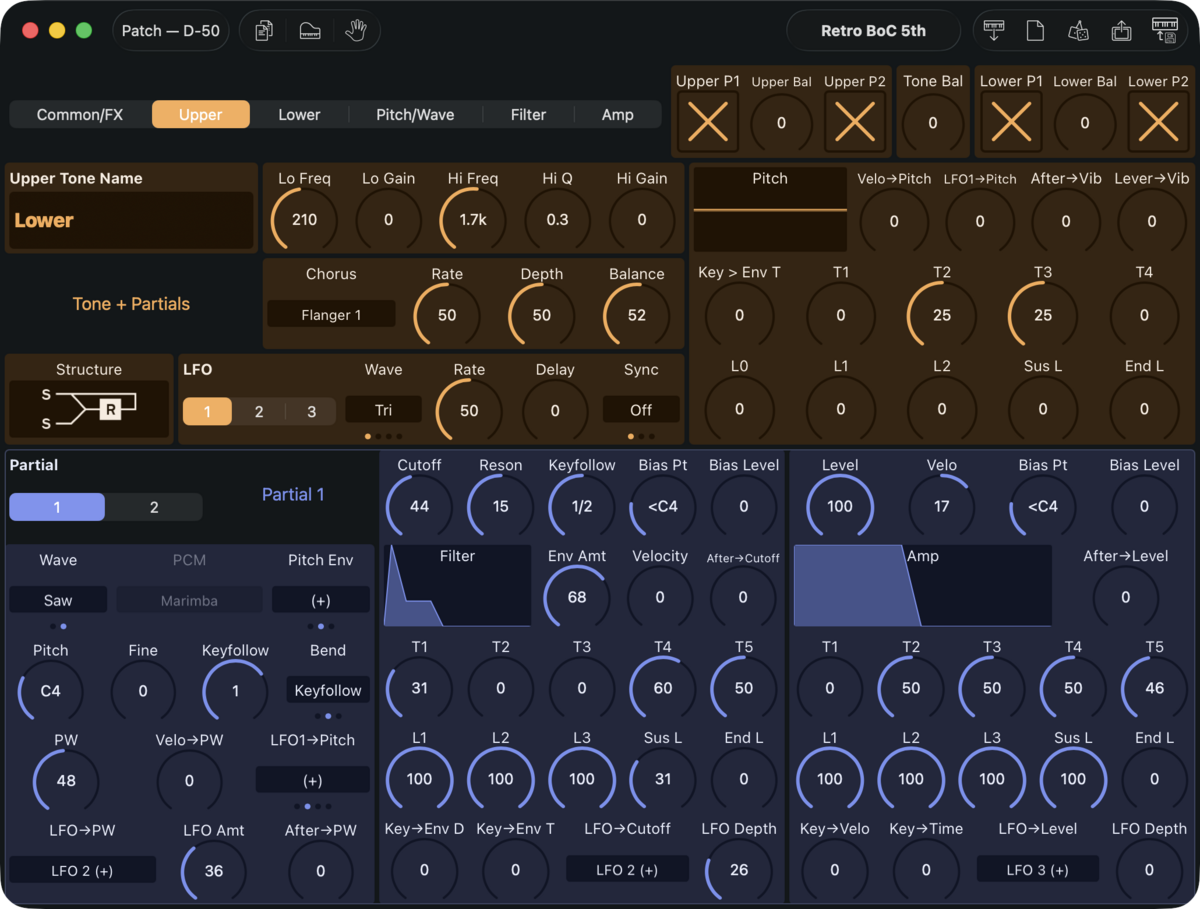Switch to the Filter tab
Viewport: 1200px width, 909px height.
point(528,114)
